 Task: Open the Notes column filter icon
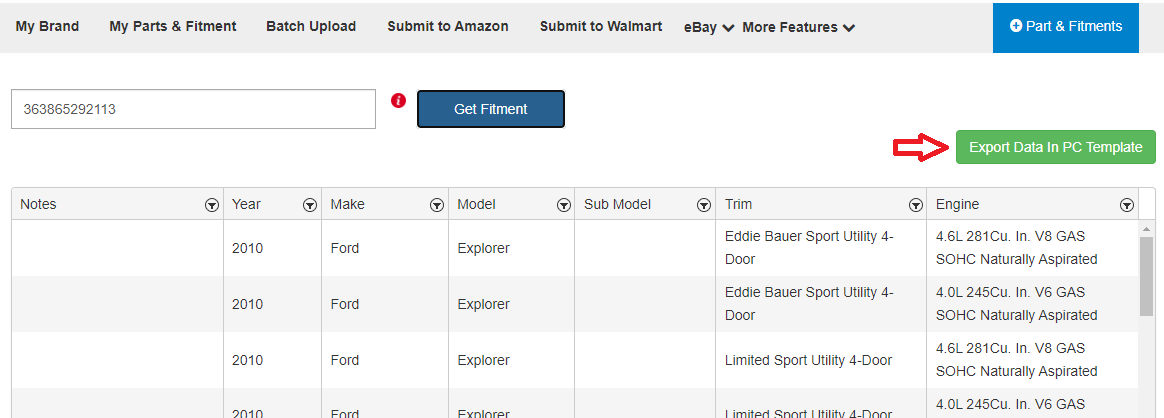212,206
